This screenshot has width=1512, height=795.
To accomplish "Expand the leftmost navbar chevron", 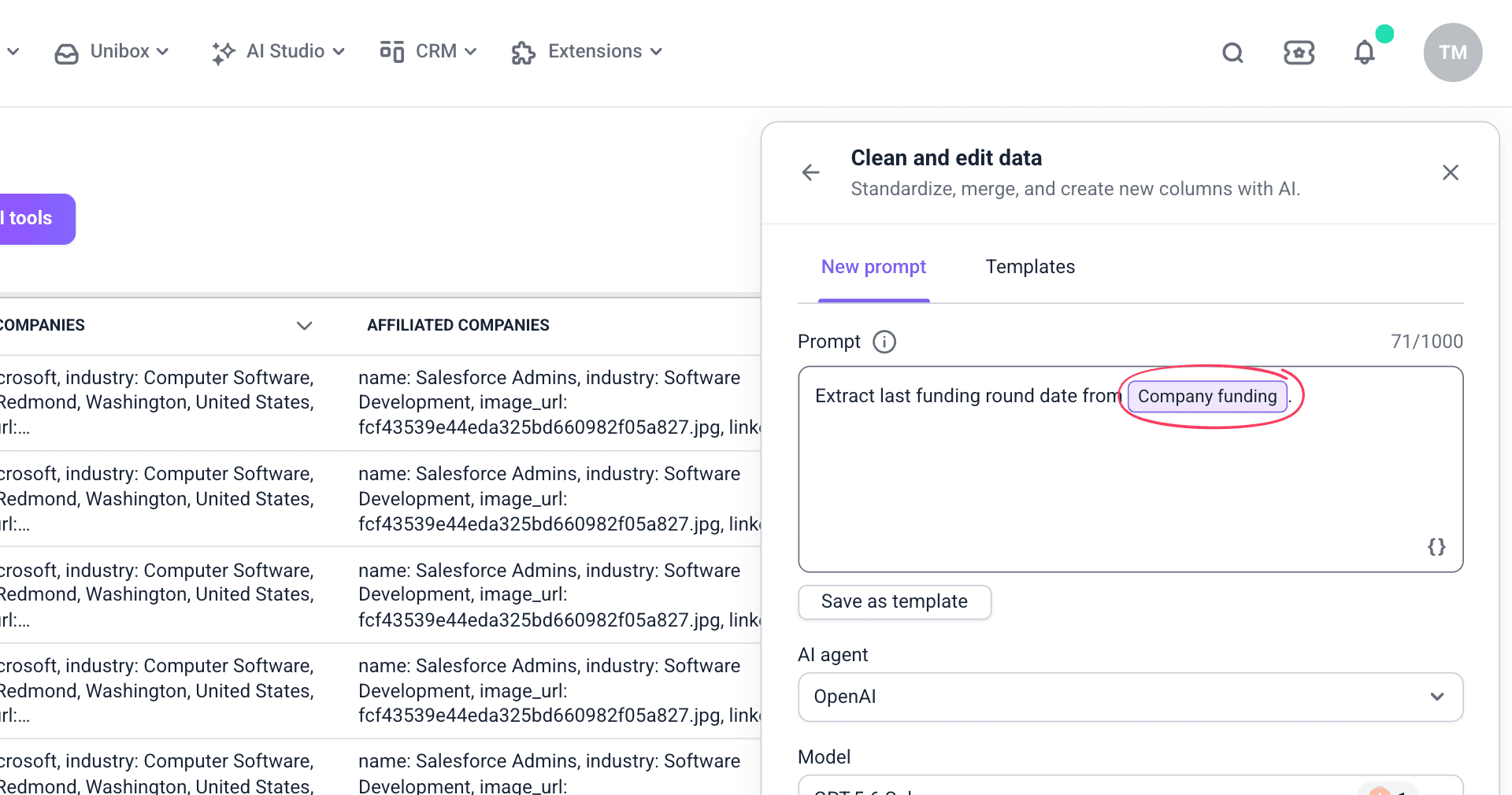I will point(13,52).
